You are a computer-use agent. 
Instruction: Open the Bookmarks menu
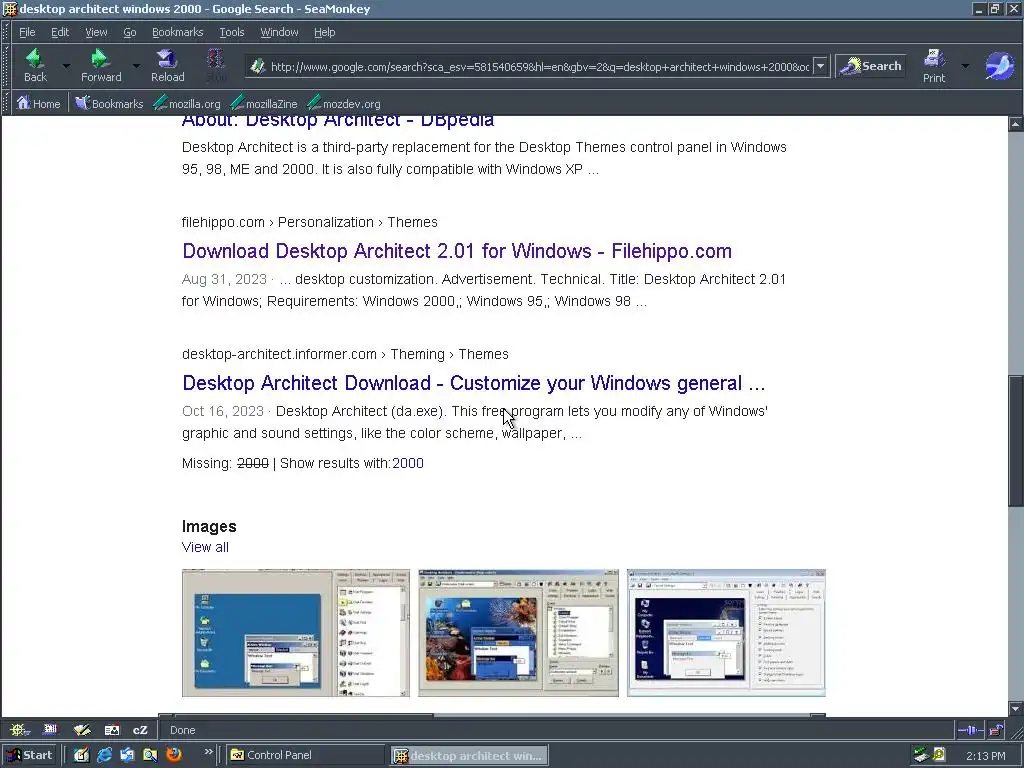pos(177,32)
